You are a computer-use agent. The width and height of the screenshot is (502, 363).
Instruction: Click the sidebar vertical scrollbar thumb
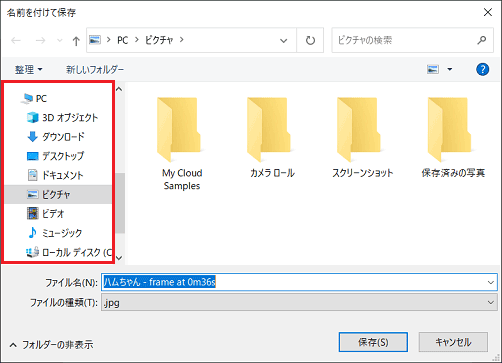[x=120, y=203]
